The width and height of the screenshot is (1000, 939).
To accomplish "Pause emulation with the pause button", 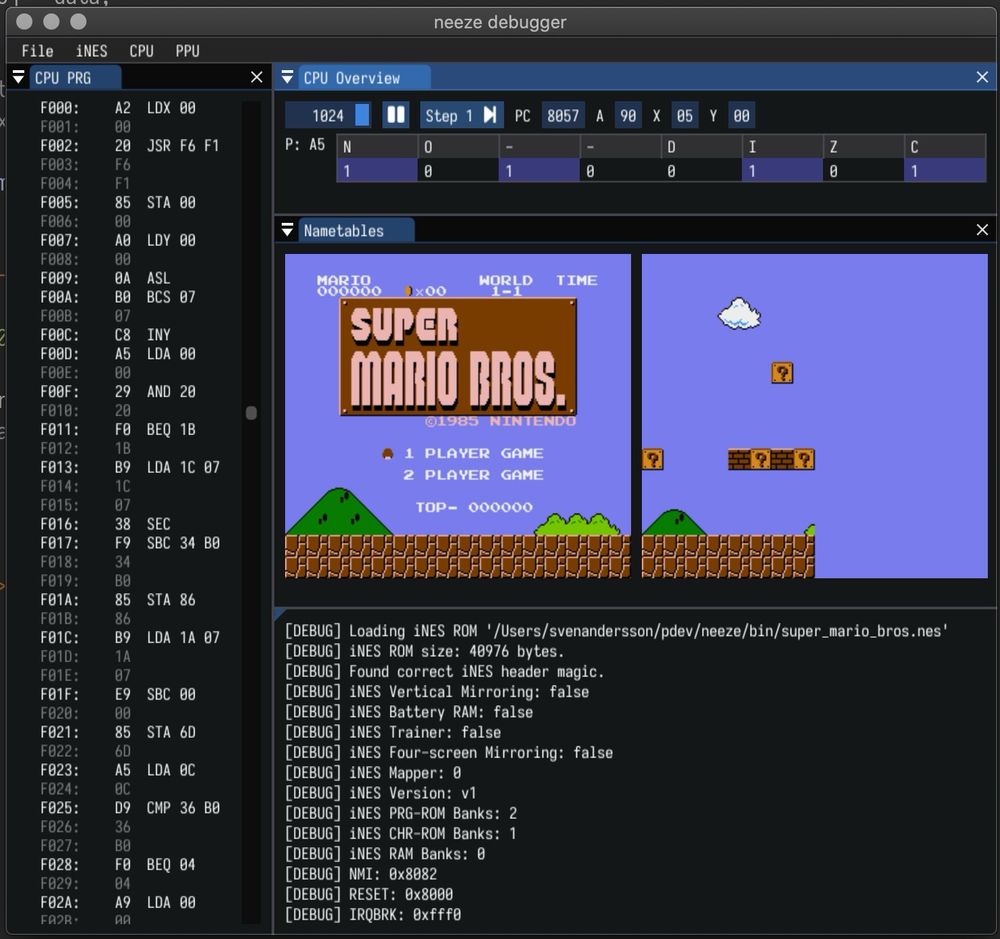I will coord(396,115).
